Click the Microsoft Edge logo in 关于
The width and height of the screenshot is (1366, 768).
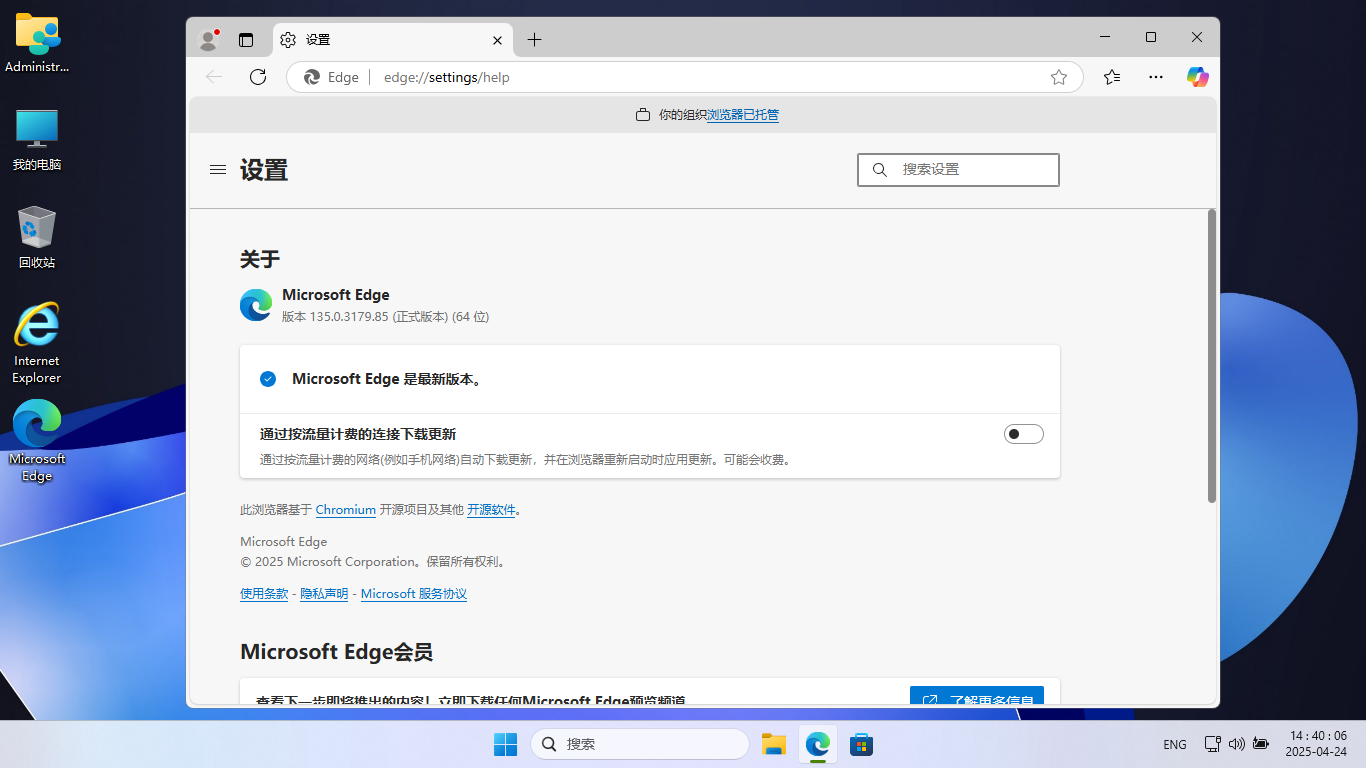tap(256, 305)
